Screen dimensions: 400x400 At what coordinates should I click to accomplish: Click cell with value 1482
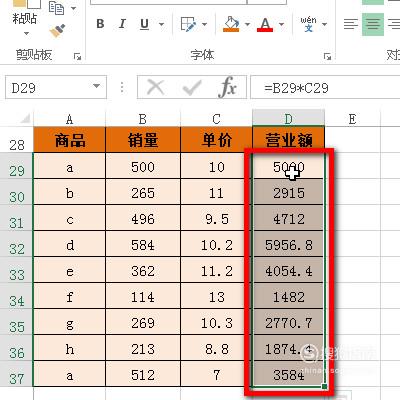click(x=289, y=296)
